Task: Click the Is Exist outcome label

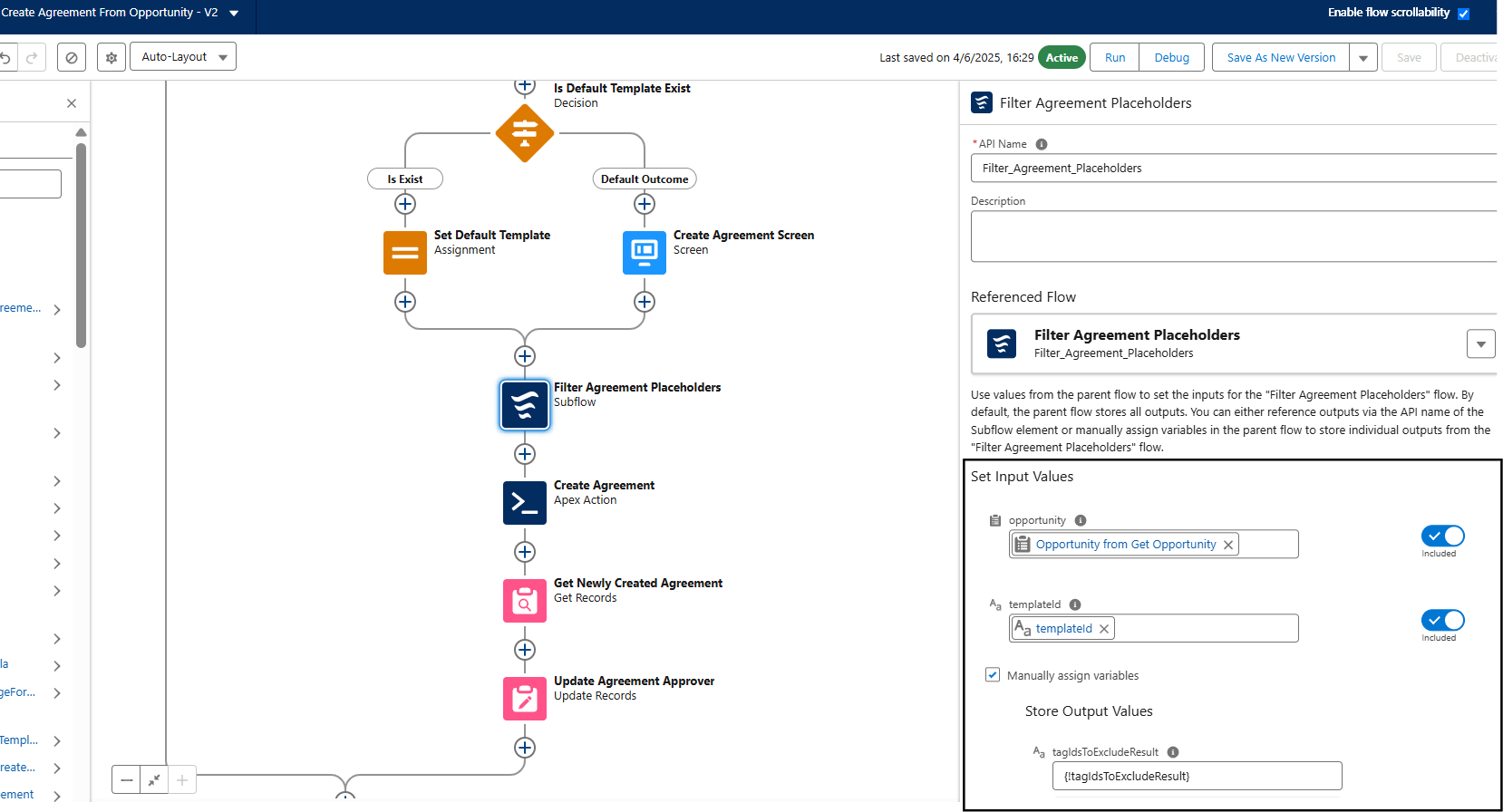Action: [x=405, y=179]
